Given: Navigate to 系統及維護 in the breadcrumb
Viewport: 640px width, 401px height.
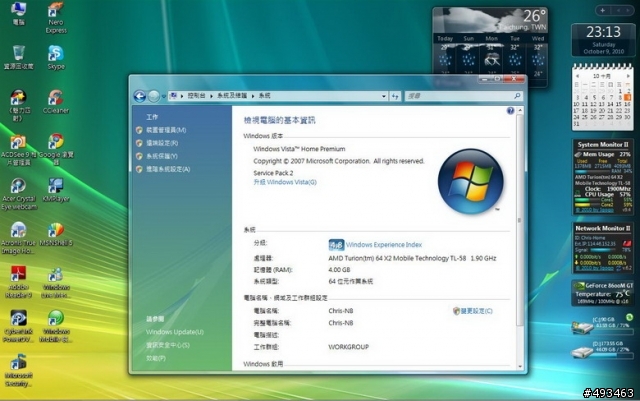Looking at the screenshot, I should tap(232, 96).
